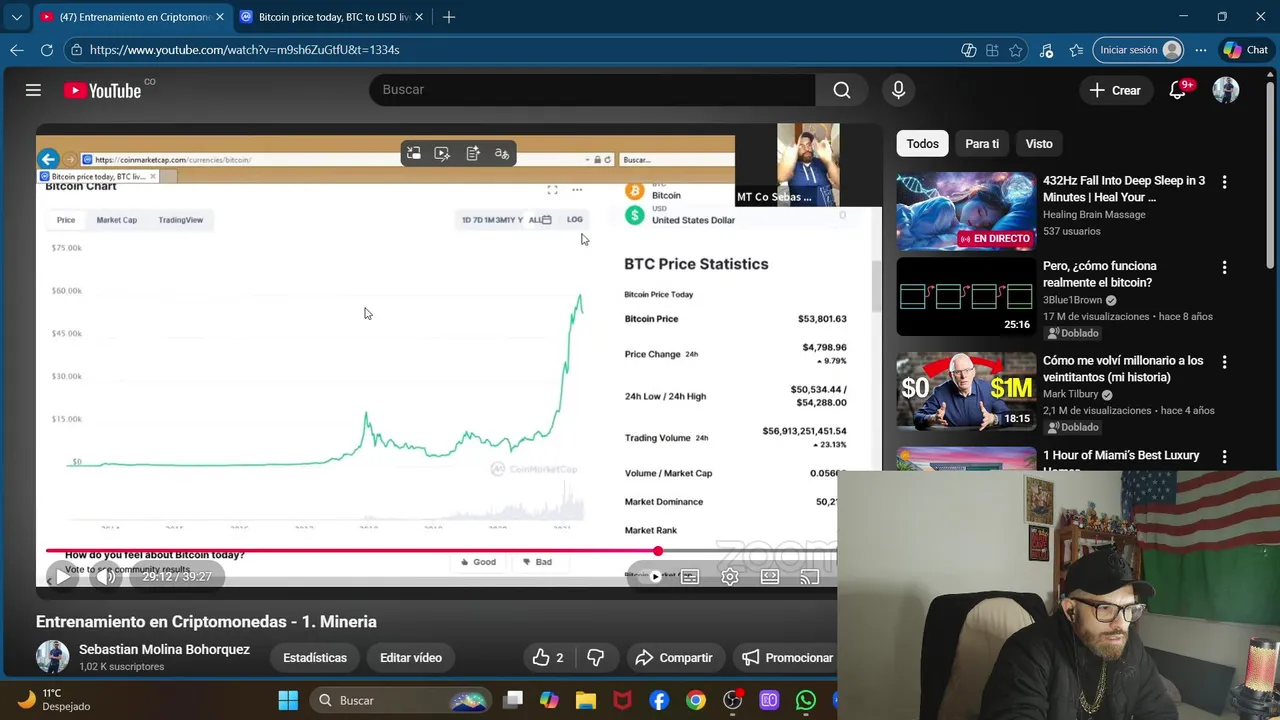Go back with the browser arrow
The height and width of the screenshot is (720, 1280).
[17, 50]
